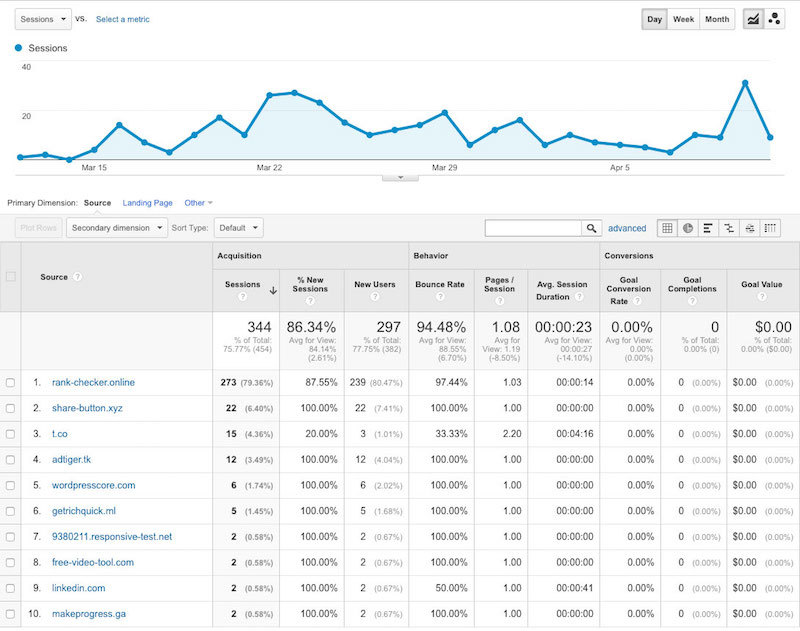Expand the Other primary dimension menu
The height and width of the screenshot is (631, 800).
pos(198,203)
